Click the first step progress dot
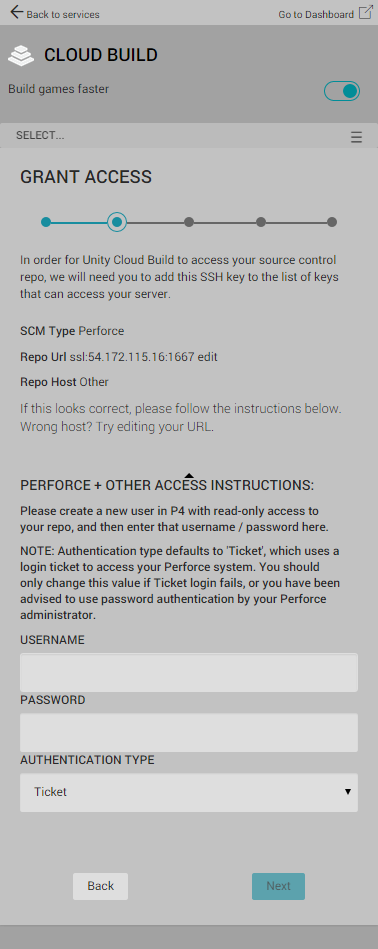 [46, 222]
